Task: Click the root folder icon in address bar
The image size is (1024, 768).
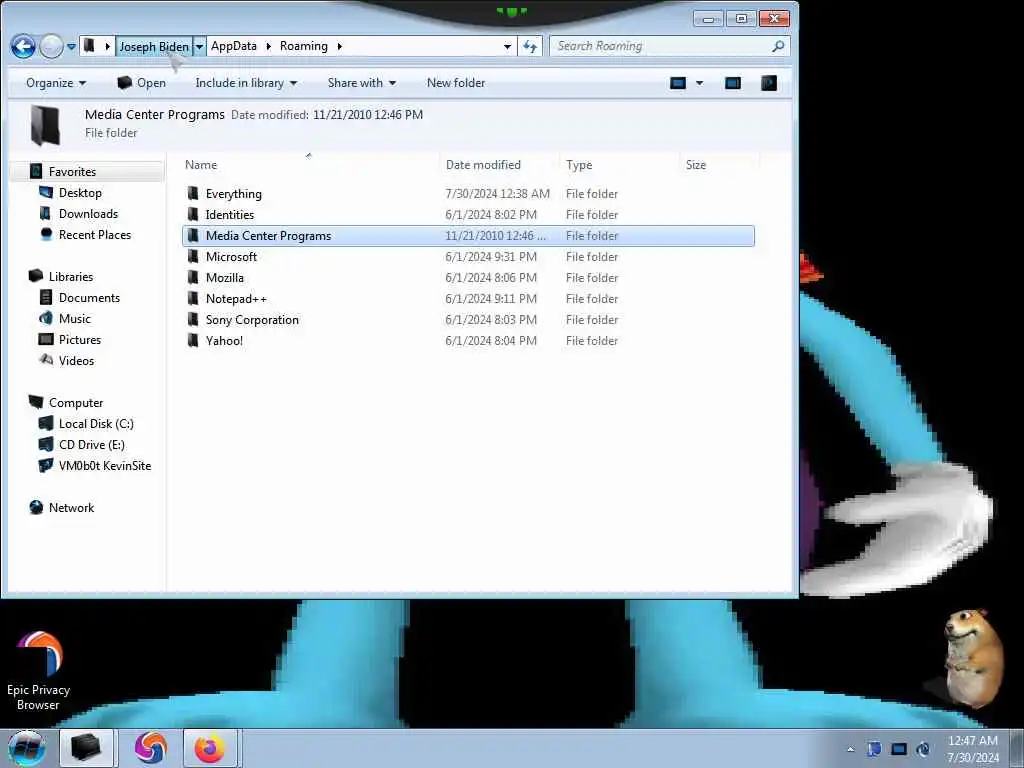Action: click(x=89, y=46)
